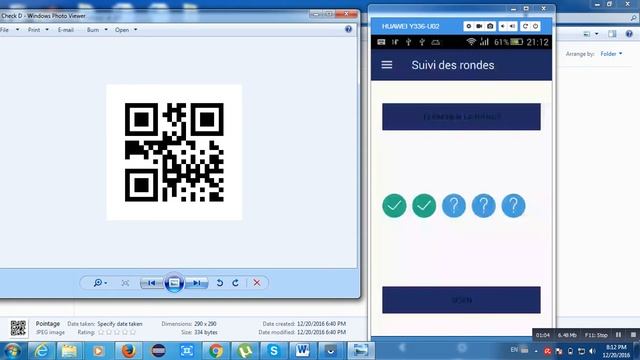Raise volume in the phone mirror toolbar
This screenshot has width=640, height=360.
tap(512, 26)
